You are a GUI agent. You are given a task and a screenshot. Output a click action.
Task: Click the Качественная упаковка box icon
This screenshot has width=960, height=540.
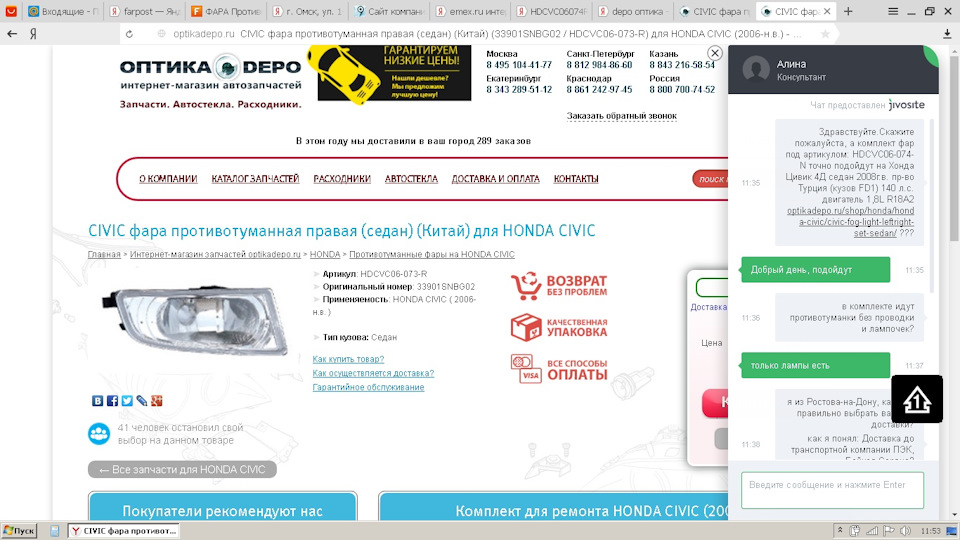526,327
